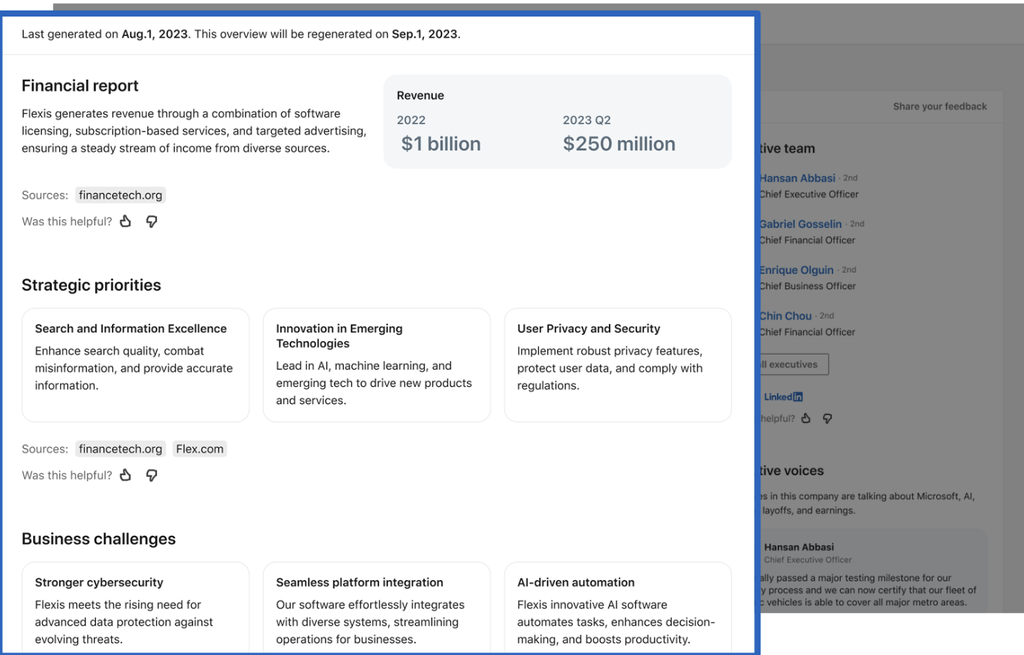Click the Sep.1, 2023 regeneration date
Viewport: 1024px width, 655px height.
pyautogui.click(x=424, y=34)
